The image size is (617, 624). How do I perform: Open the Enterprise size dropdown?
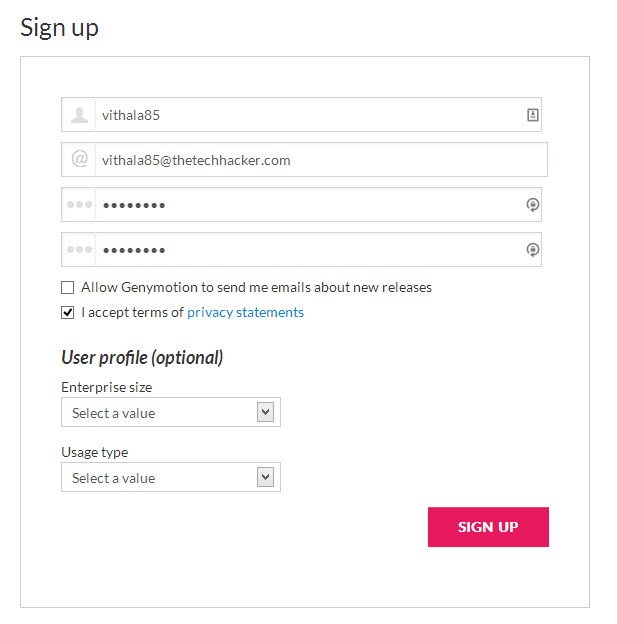point(171,412)
